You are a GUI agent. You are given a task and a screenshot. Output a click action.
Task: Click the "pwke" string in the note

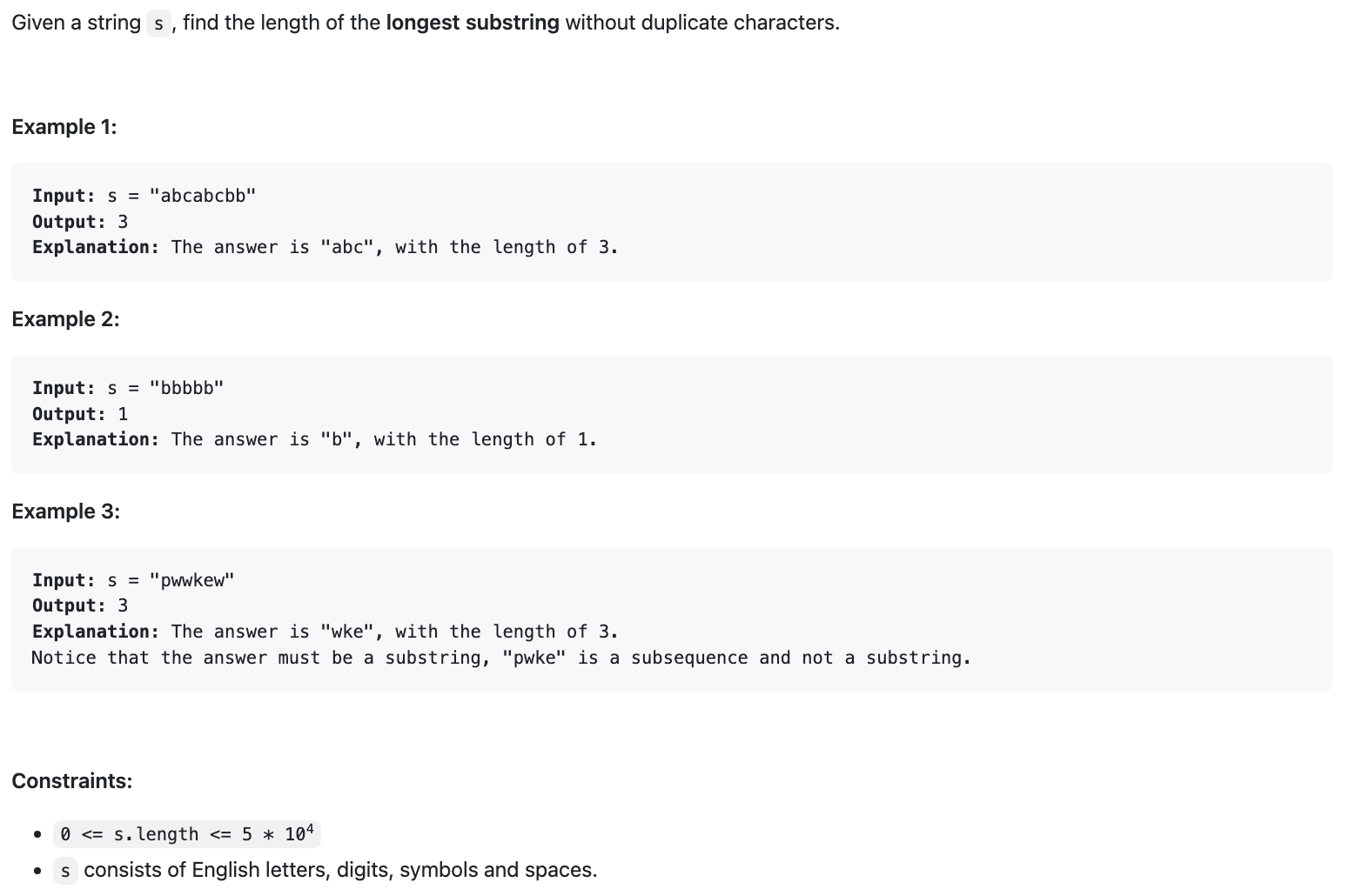point(534,658)
